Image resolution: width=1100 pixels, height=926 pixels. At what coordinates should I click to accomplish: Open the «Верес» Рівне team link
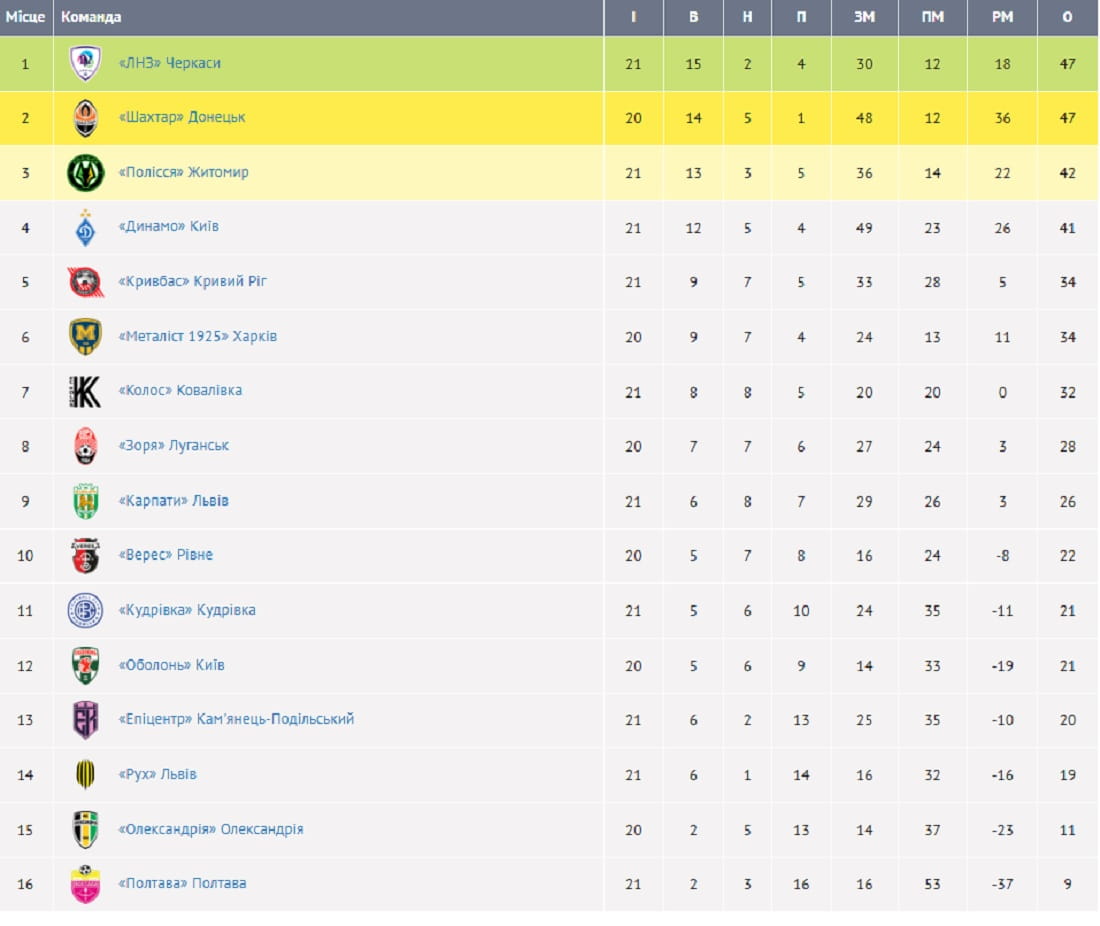[165, 555]
